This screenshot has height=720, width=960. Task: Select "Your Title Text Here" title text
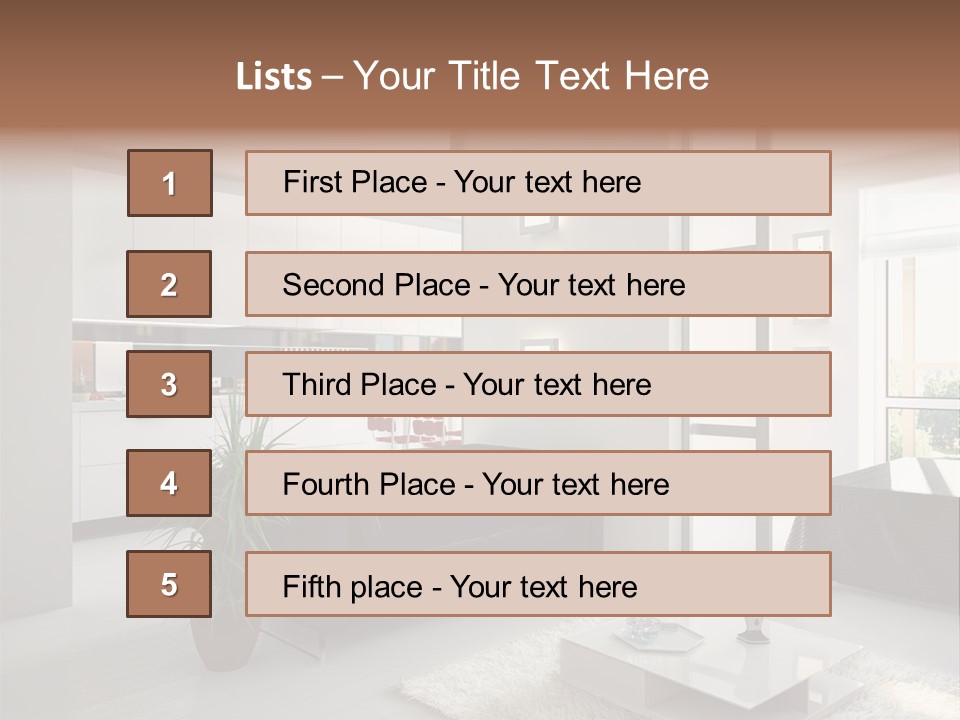[531, 77]
